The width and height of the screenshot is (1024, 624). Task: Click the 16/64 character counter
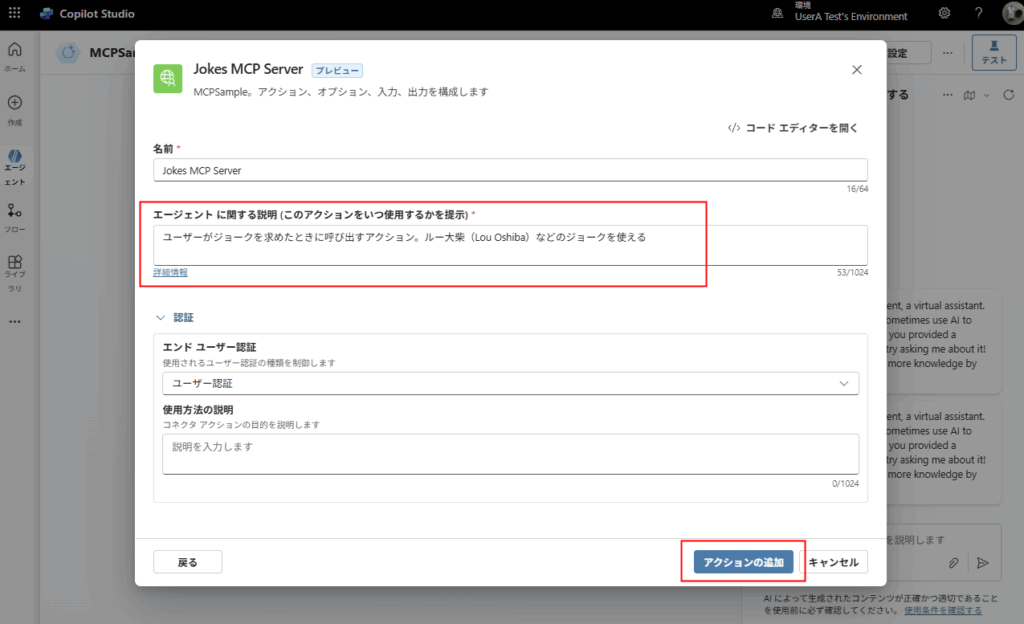pyautogui.click(x=857, y=189)
